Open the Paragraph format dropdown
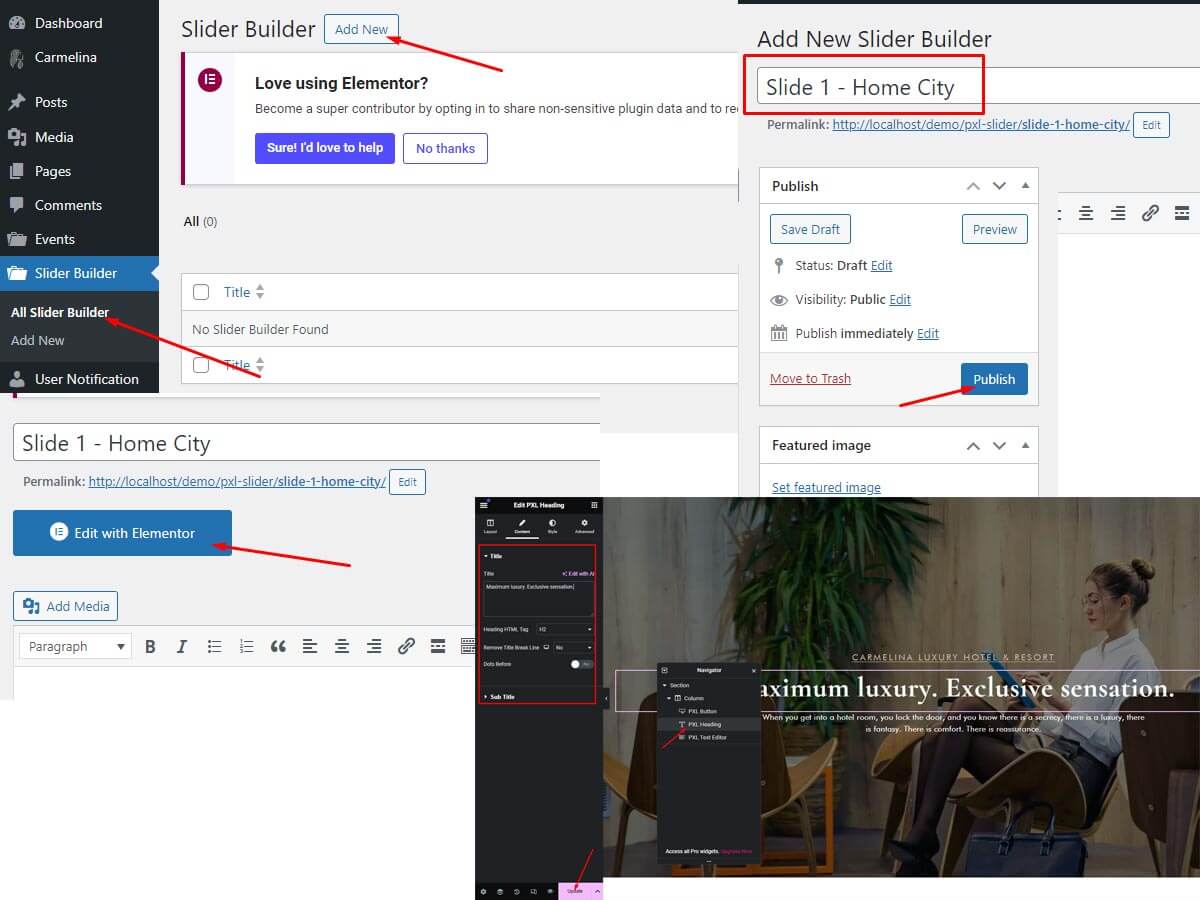The width and height of the screenshot is (1200, 900). click(75, 647)
